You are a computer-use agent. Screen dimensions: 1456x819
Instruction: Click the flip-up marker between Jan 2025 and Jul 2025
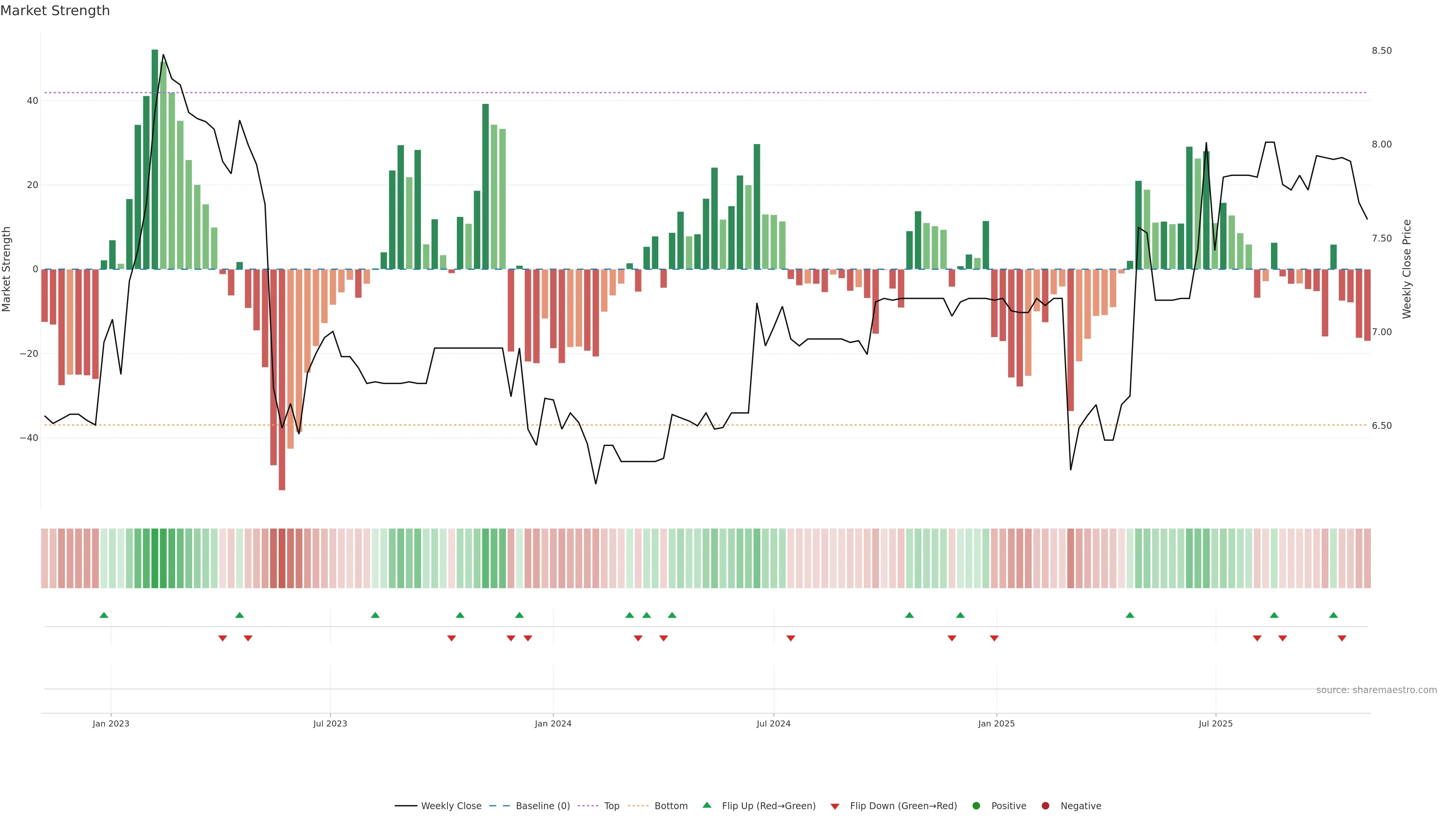pyautogui.click(x=1130, y=615)
